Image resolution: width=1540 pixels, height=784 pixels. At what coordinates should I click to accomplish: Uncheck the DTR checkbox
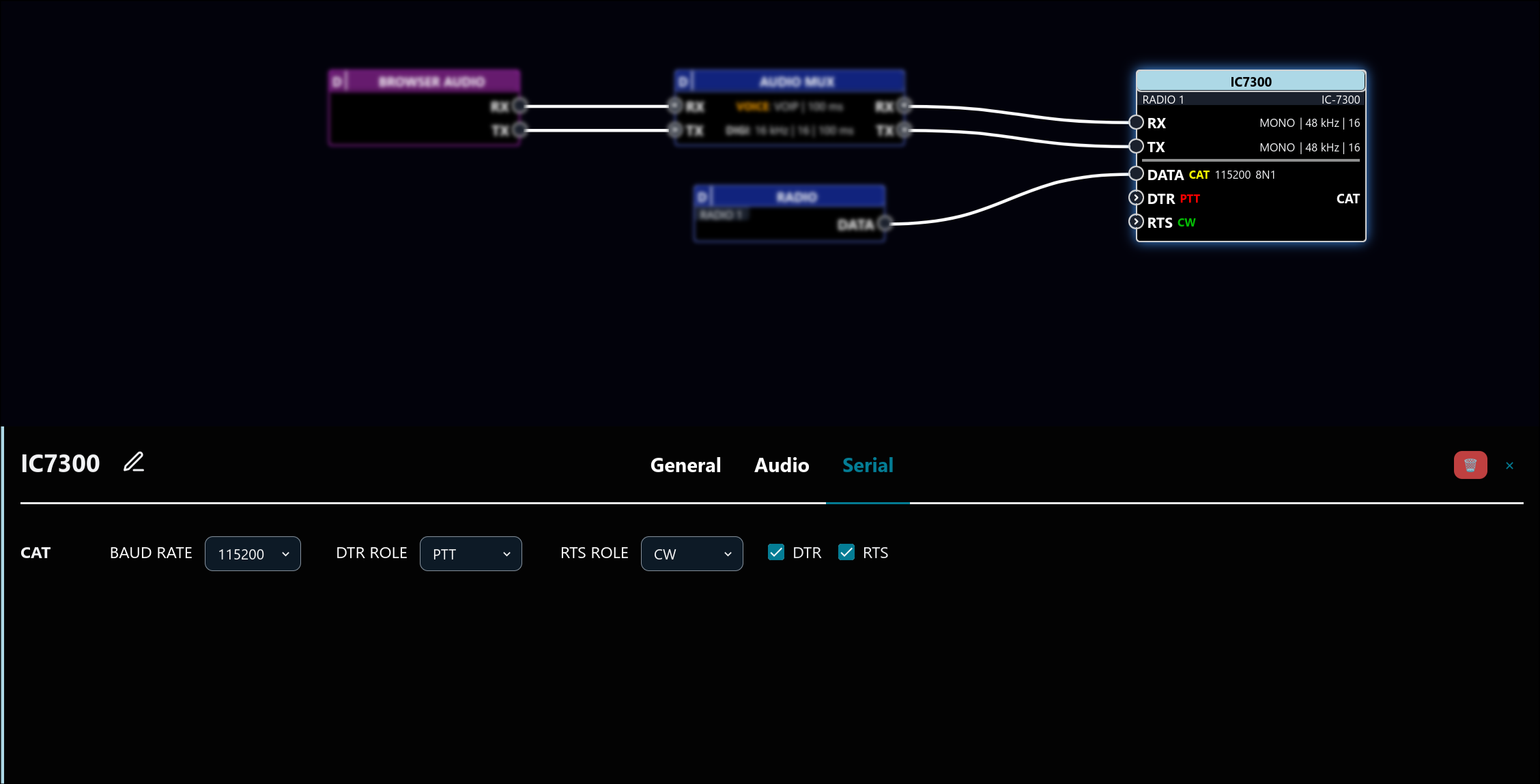(776, 553)
